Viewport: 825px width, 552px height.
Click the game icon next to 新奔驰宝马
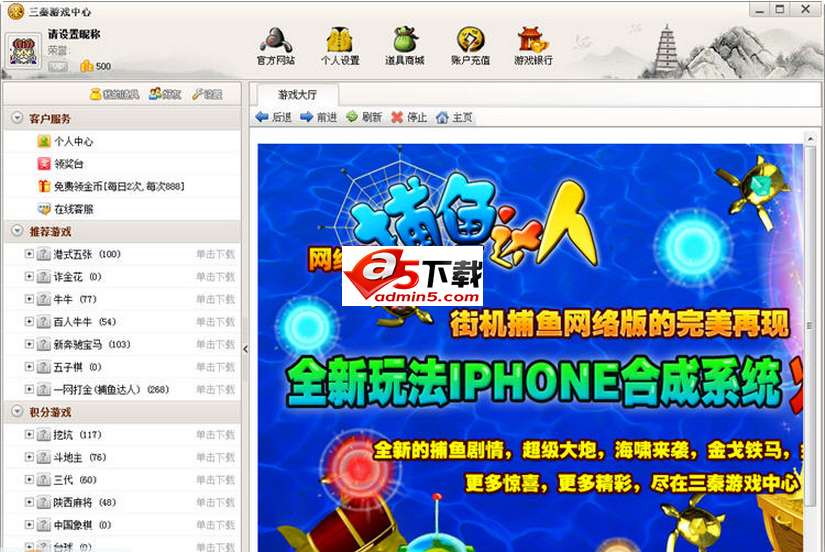tap(44, 345)
